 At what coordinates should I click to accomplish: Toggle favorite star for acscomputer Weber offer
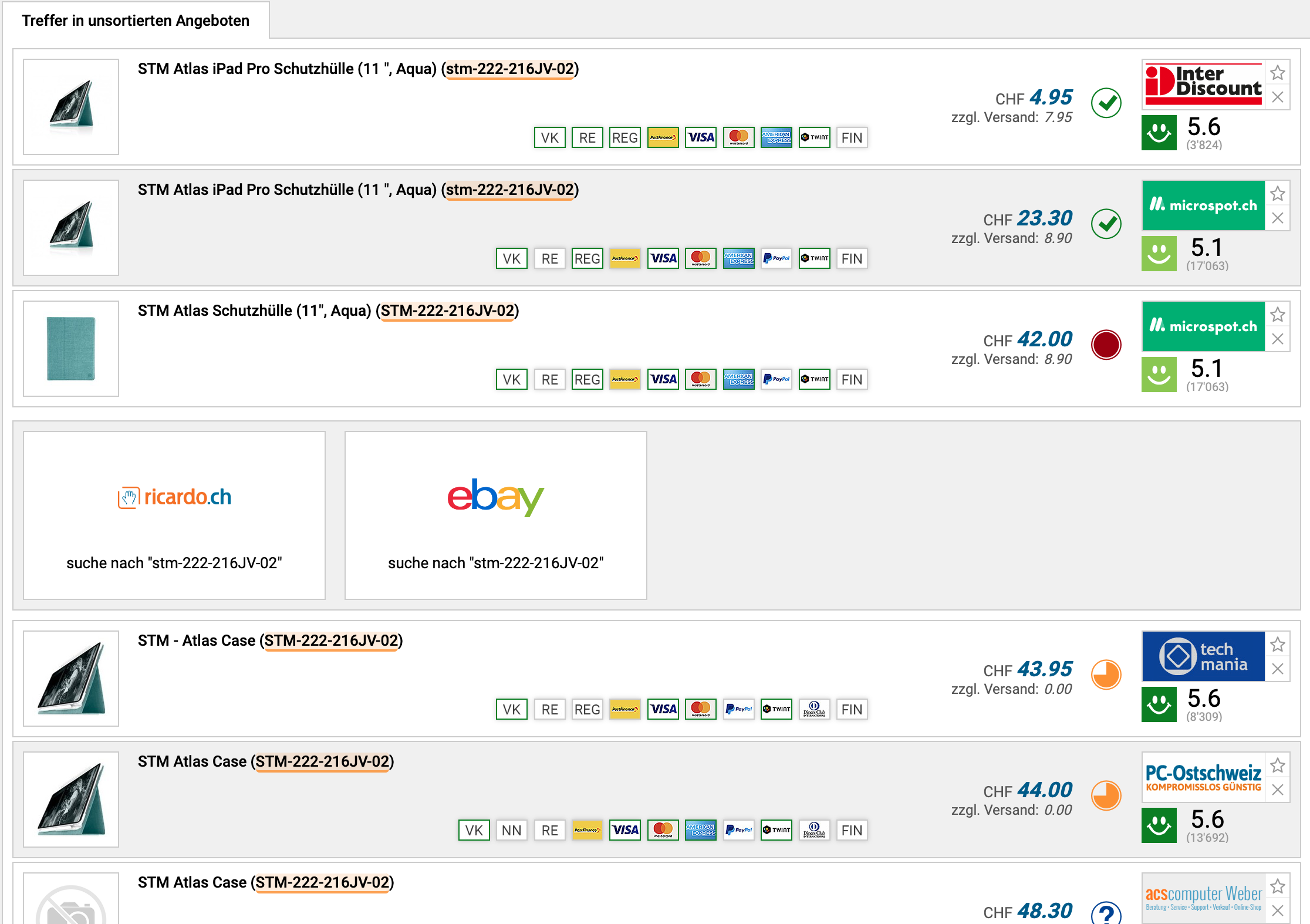[1277, 886]
